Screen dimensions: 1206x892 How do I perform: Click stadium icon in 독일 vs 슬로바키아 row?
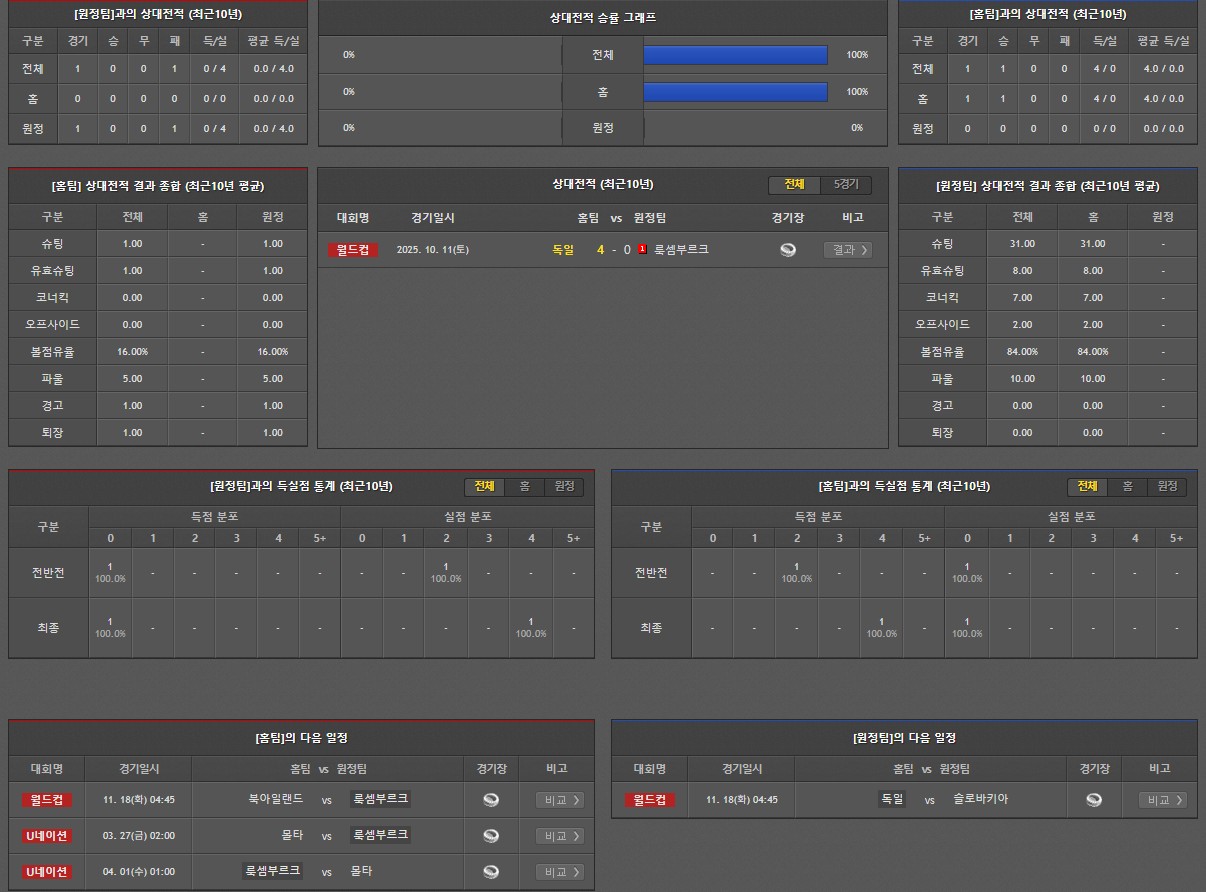pyautogui.click(x=1094, y=800)
